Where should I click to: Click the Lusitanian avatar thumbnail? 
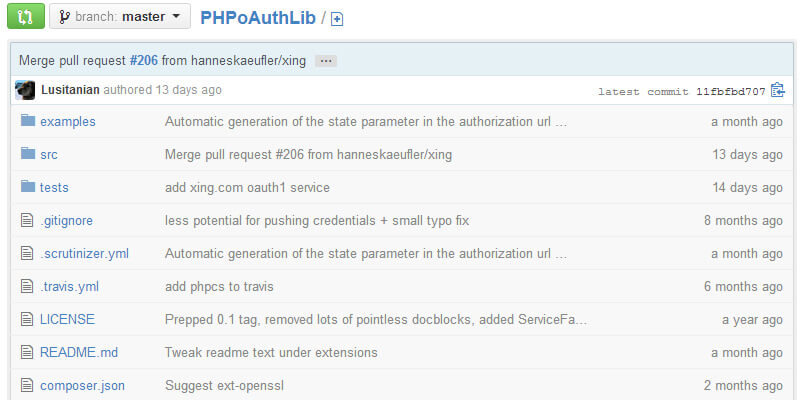click(x=26, y=90)
